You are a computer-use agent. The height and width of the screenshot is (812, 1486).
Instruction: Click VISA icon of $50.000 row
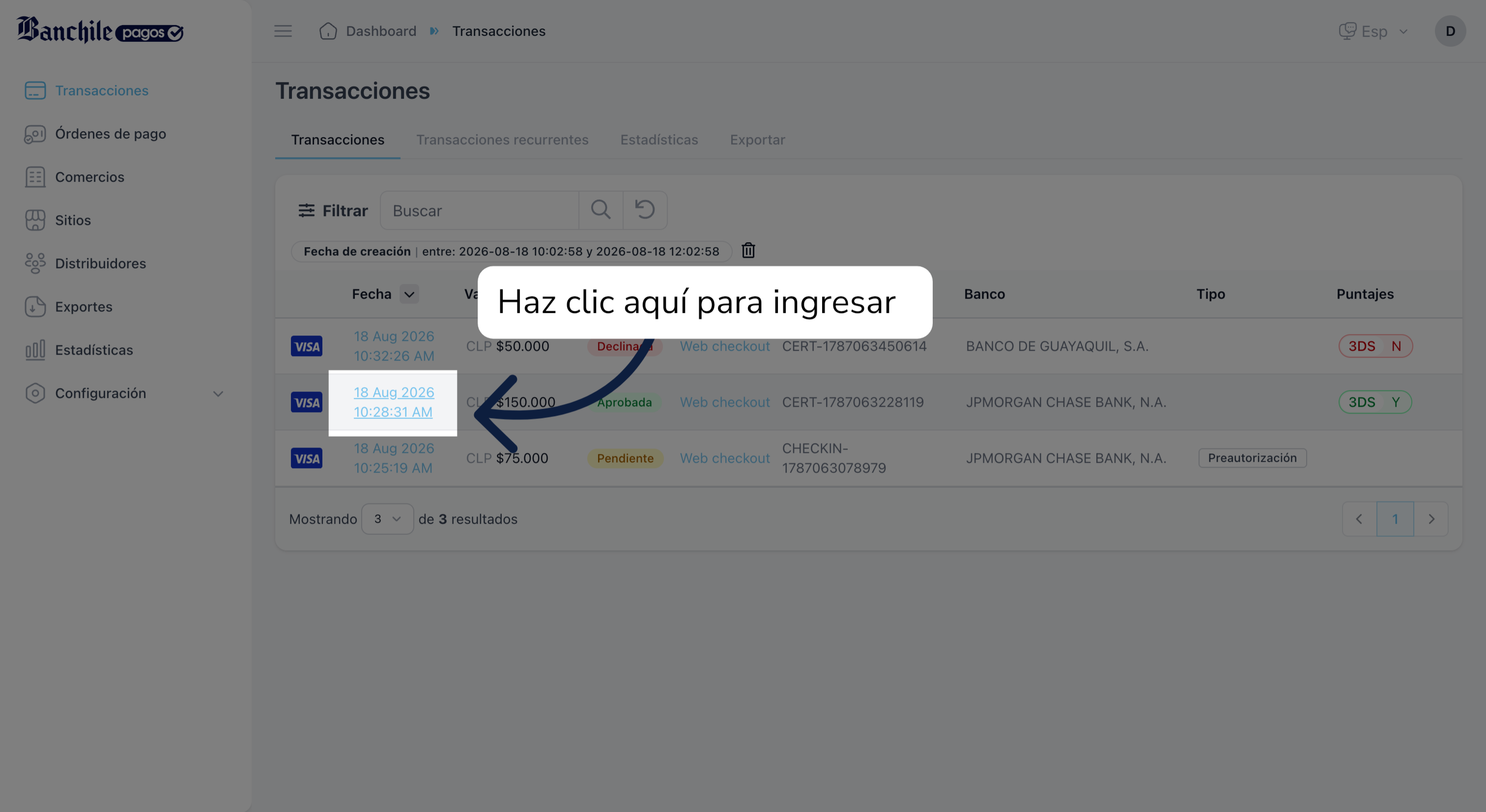pos(306,346)
